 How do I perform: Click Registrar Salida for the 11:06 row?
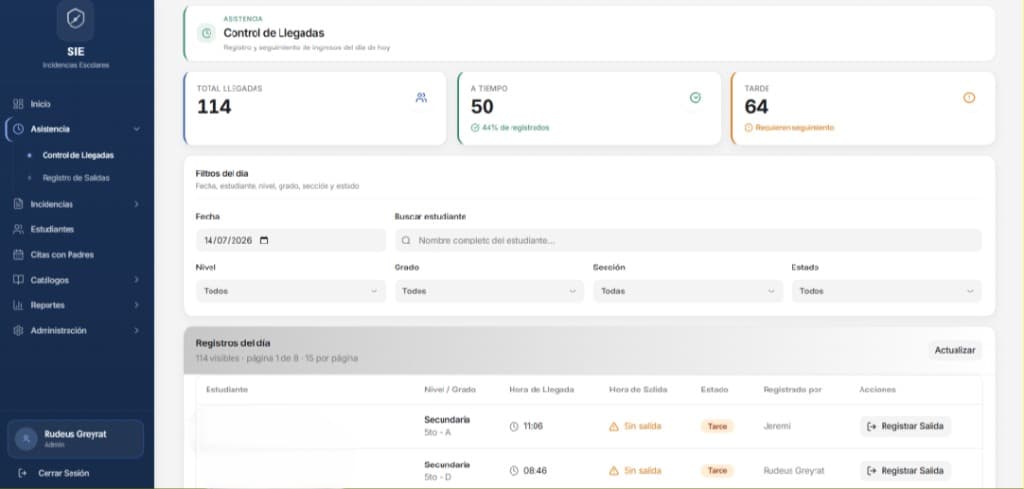(905, 426)
